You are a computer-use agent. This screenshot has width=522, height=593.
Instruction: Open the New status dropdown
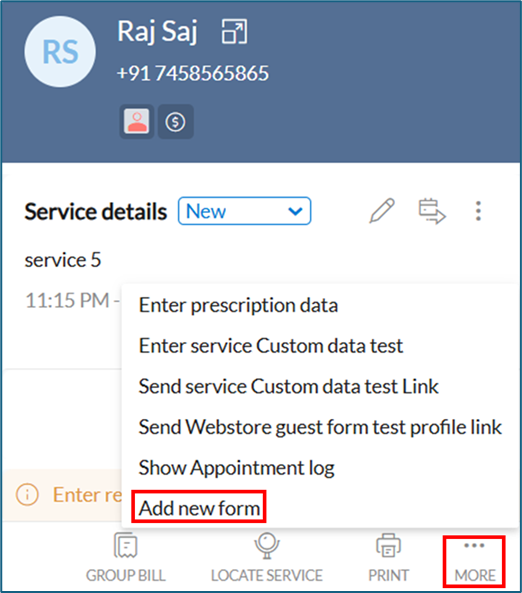click(244, 211)
